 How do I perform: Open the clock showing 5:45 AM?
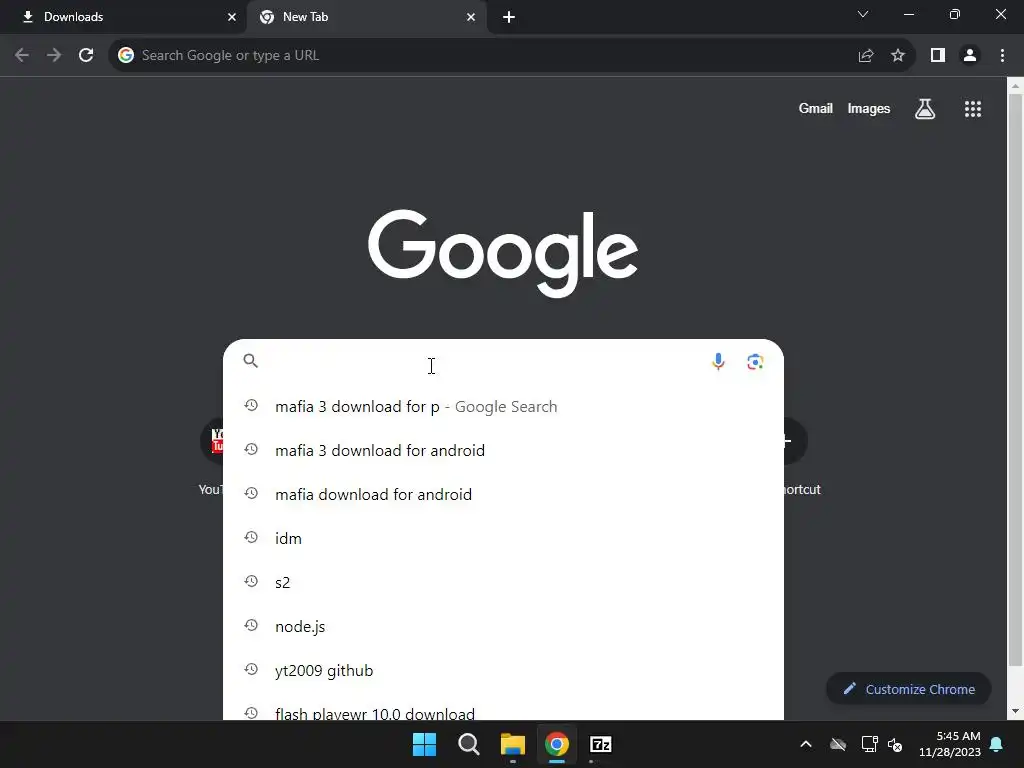(950, 744)
